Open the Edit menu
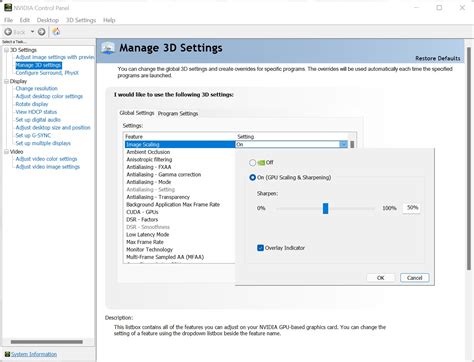The image size is (474, 362). click(x=25, y=20)
